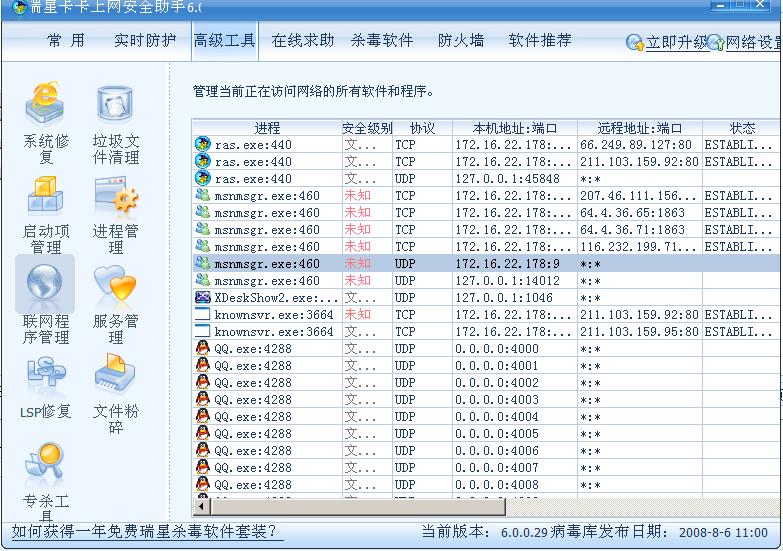The width and height of the screenshot is (783, 551).
Task: Click version number 6.0.0.29 in status bar
Action: click(524, 533)
